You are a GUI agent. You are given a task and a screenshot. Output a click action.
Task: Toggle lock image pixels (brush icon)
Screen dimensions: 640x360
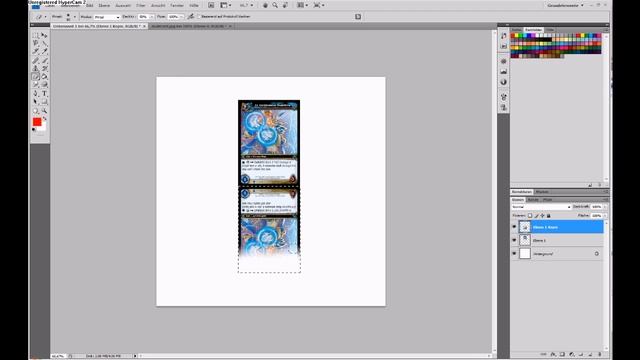[x=536, y=216]
